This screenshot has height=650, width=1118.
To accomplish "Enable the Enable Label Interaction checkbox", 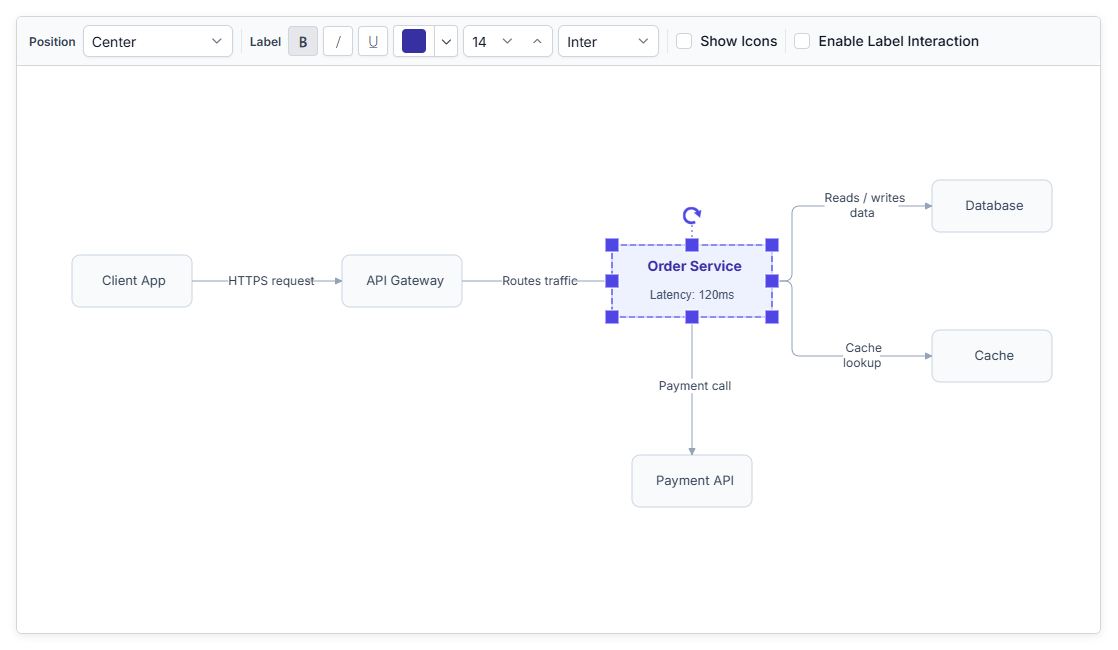I will tap(802, 41).
